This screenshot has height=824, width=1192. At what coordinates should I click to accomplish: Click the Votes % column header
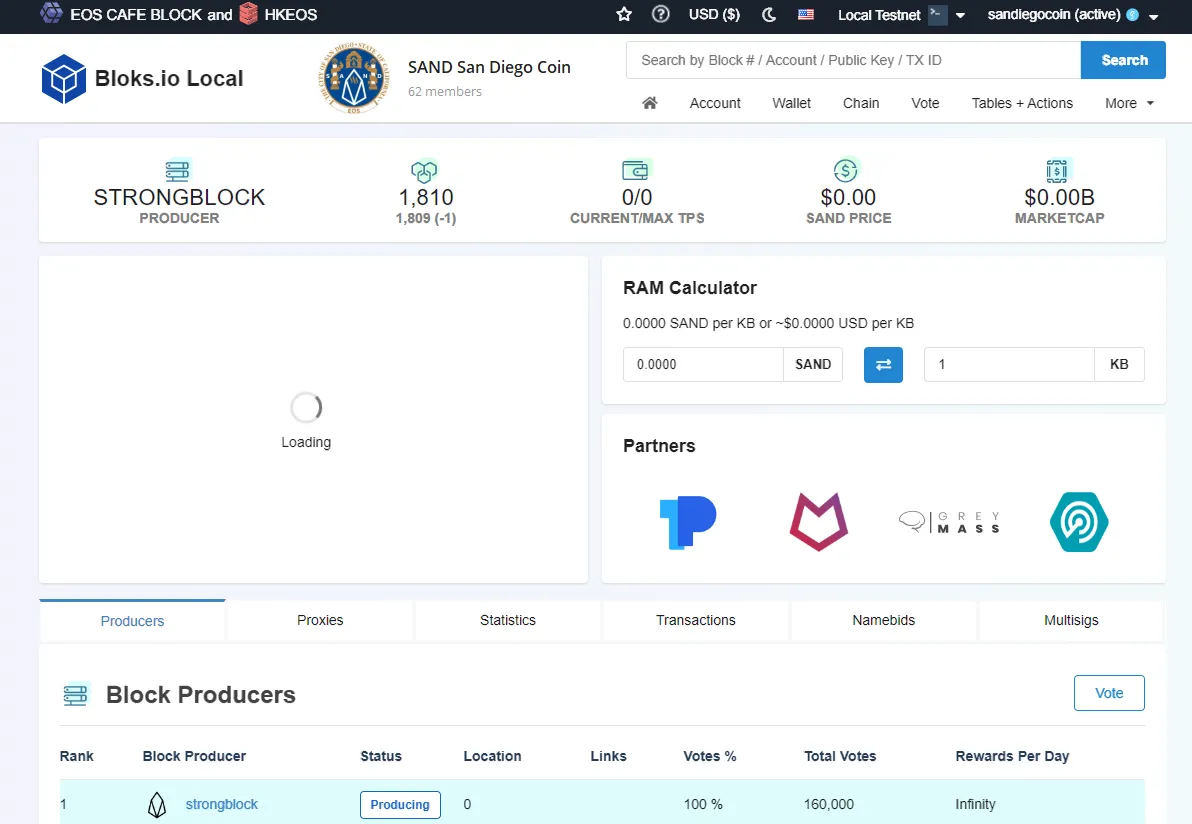709,756
